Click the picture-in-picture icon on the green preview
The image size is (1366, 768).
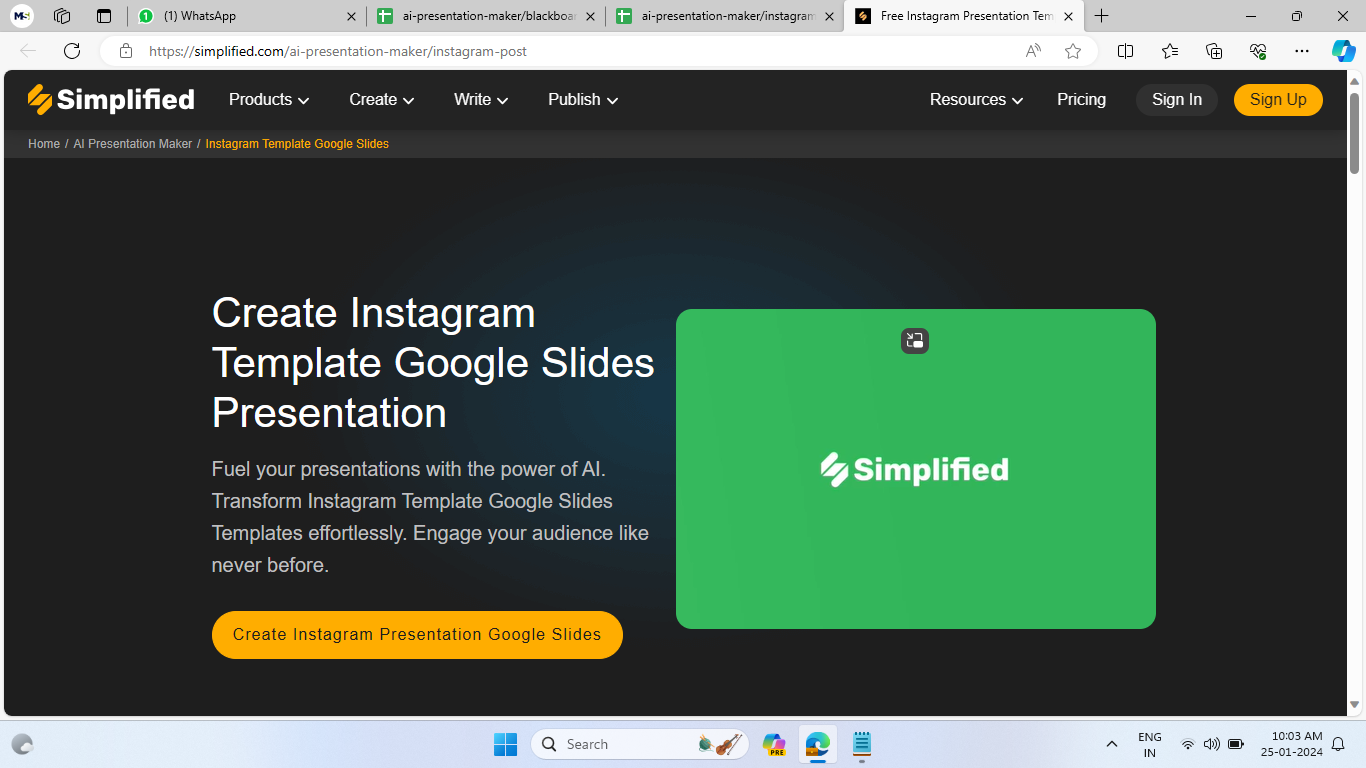tap(915, 341)
